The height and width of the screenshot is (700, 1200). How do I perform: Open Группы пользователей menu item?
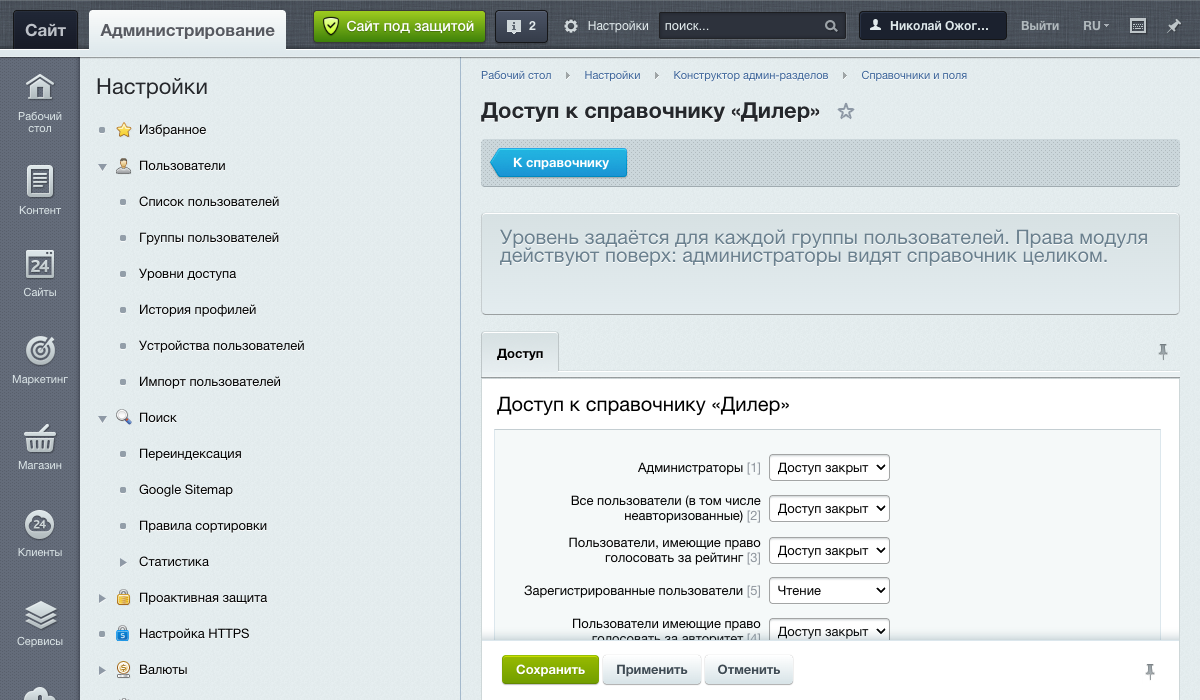coord(209,238)
